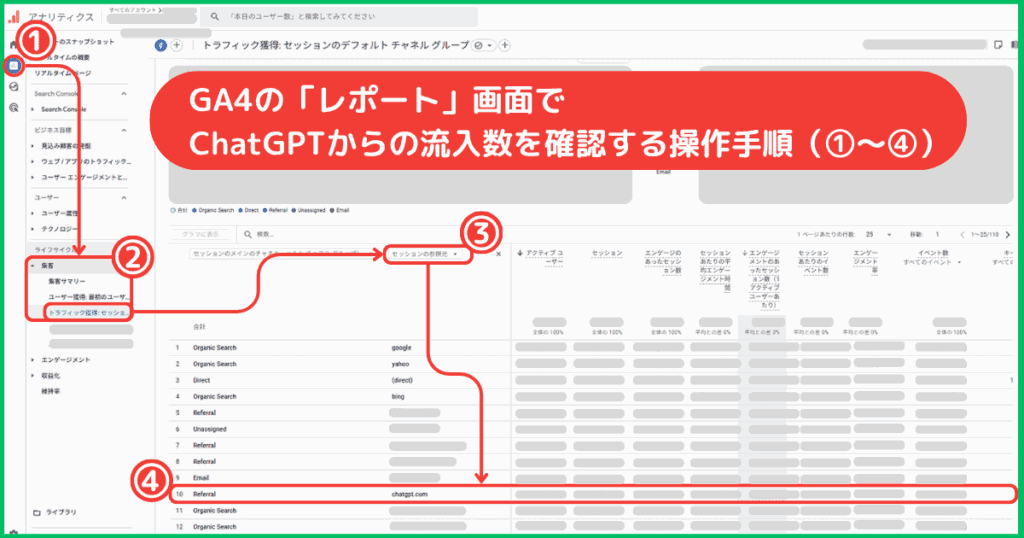The image size is (1024, 538).
Task: Toggle the Email chart legend item
Action: [x=340, y=210]
